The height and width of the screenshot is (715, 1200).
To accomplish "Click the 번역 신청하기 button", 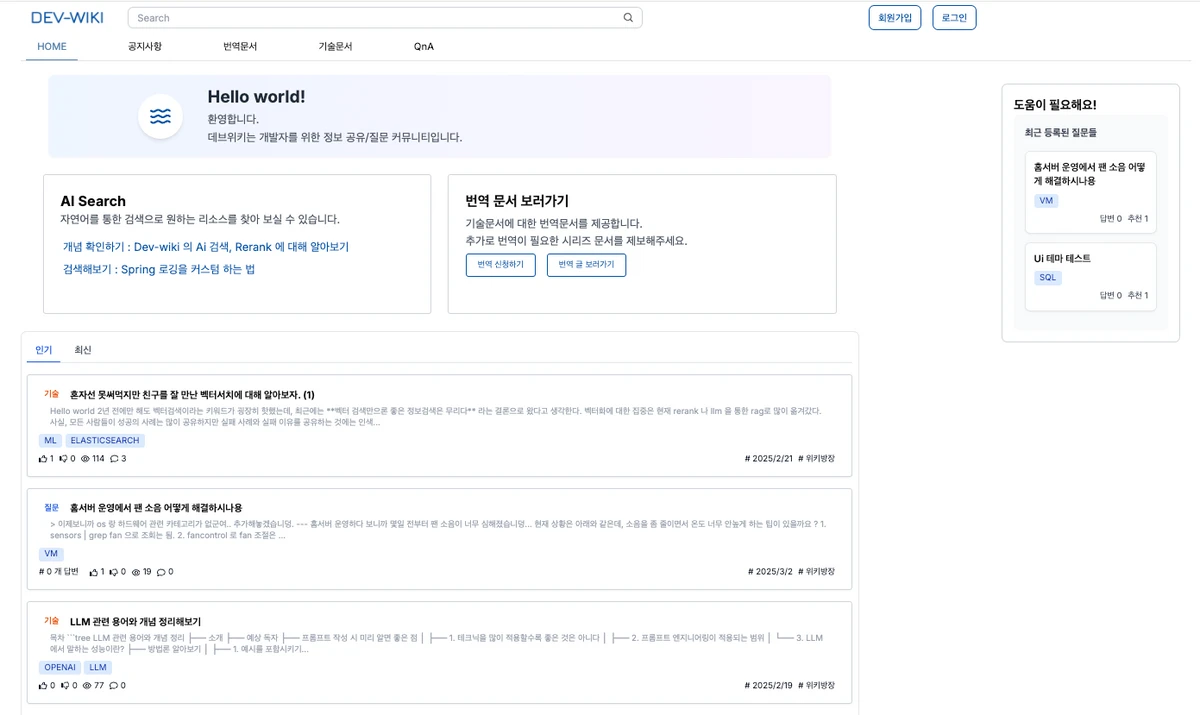I will pyautogui.click(x=501, y=265).
